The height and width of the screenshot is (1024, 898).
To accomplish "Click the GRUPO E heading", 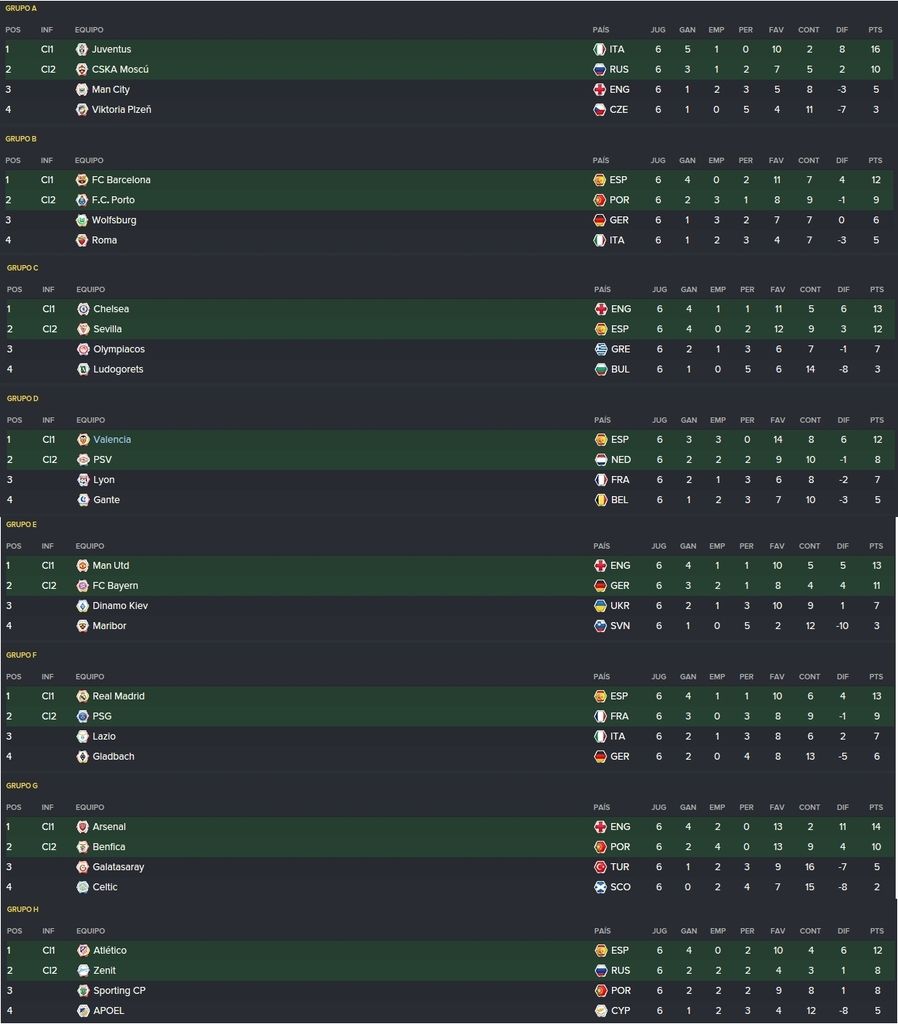I will [22, 524].
